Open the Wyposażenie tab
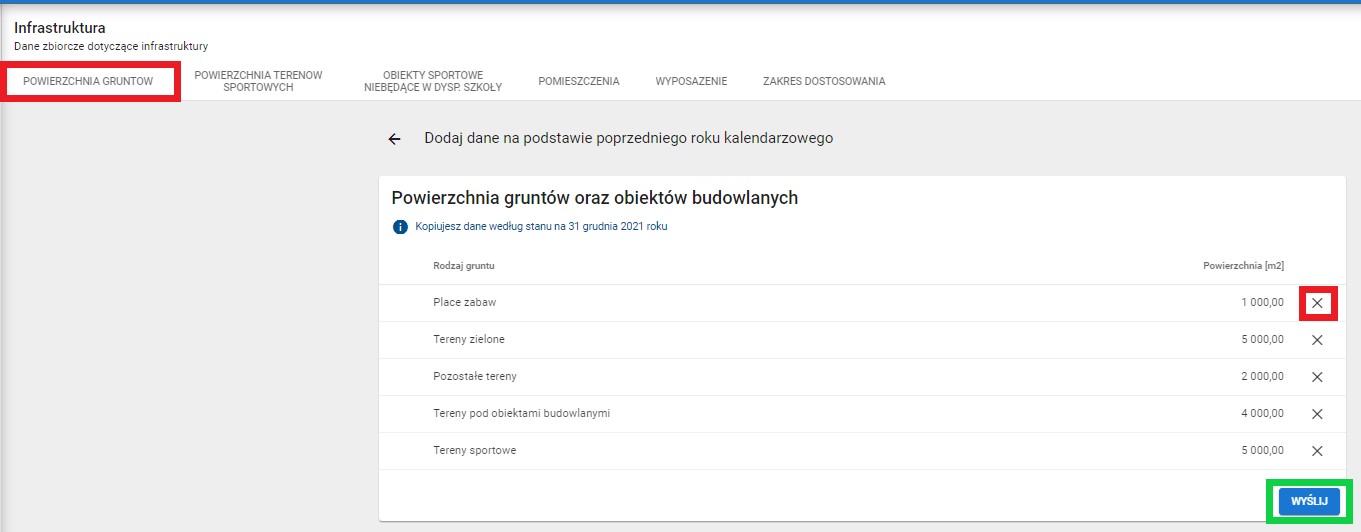This screenshot has height=532, width=1361. (691, 81)
